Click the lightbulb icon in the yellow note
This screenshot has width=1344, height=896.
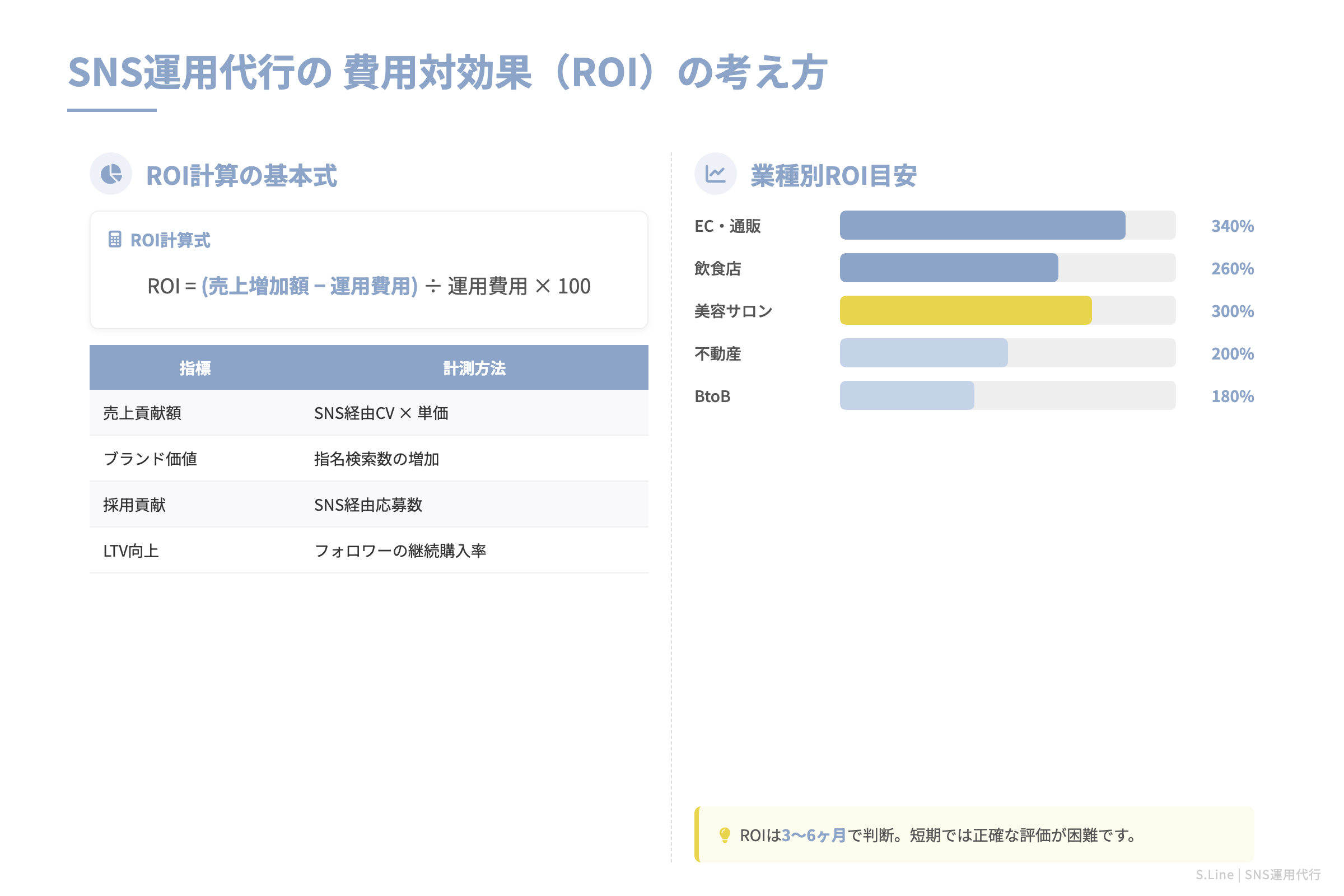[x=725, y=837]
